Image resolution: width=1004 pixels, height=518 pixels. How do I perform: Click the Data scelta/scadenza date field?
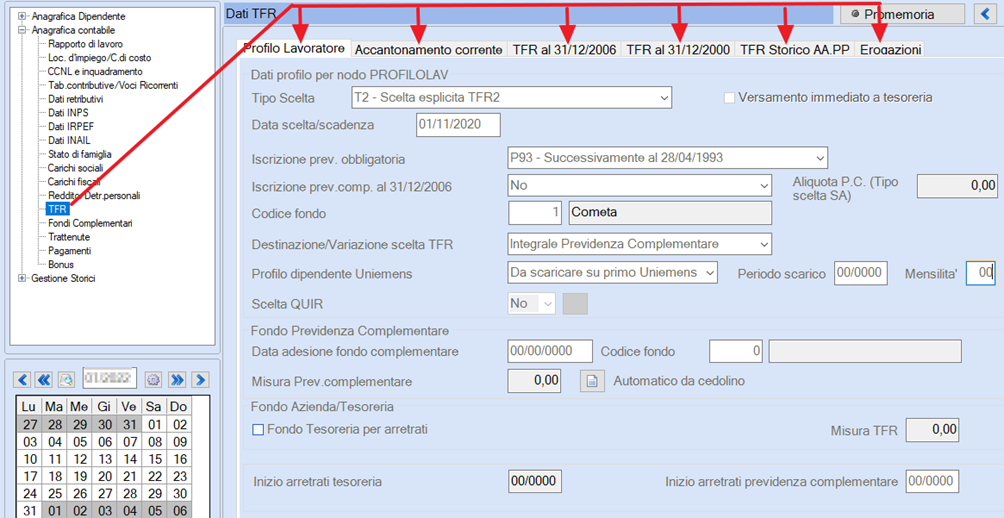[x=458, y=124]
